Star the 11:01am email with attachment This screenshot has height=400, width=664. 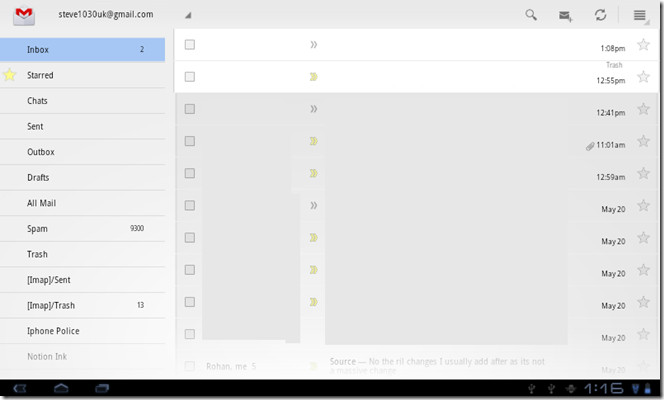coord(643,141)
